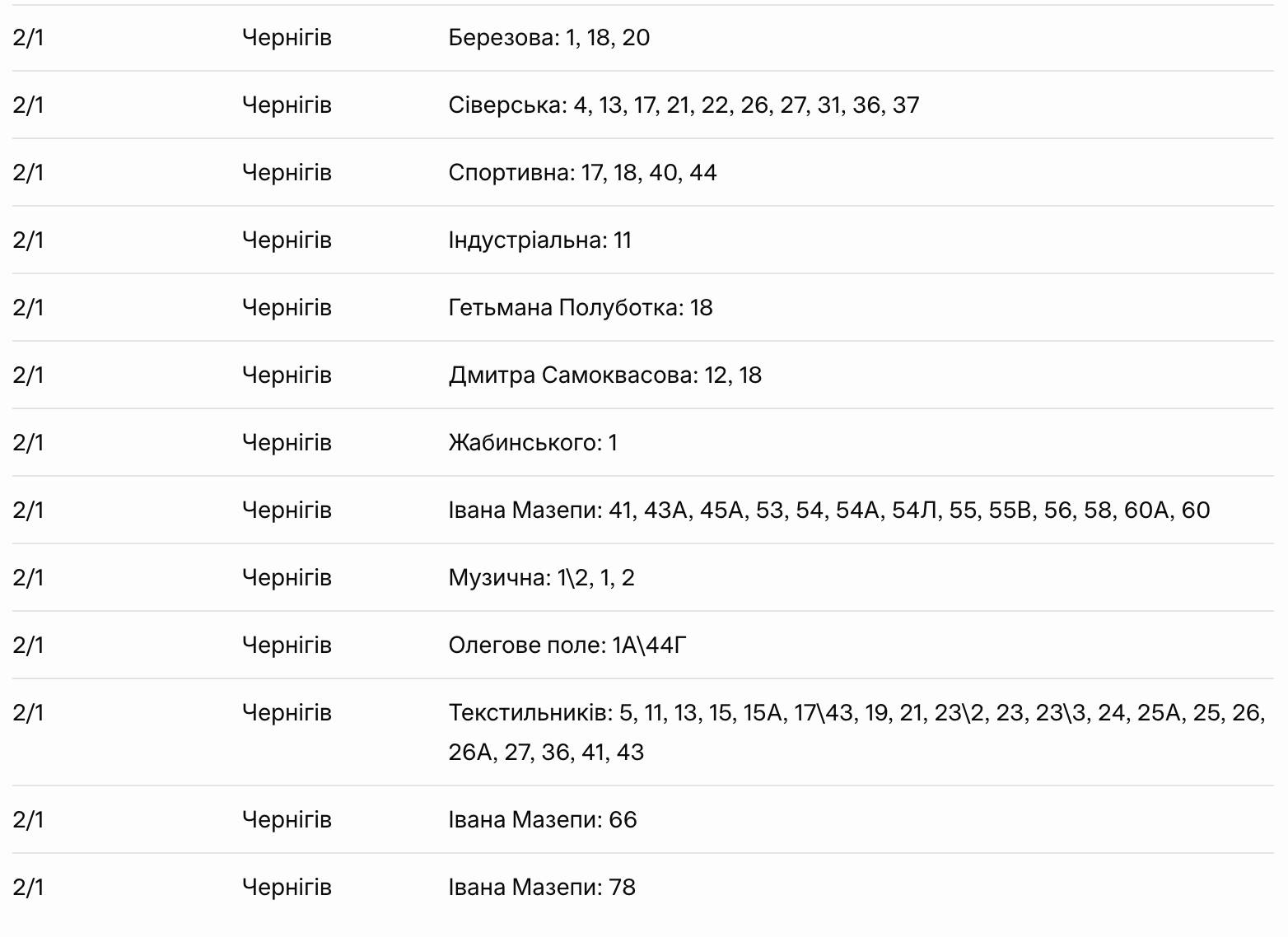Select the Сіверська address list row
Viewport: 1288px width, 937px height.
684,105
